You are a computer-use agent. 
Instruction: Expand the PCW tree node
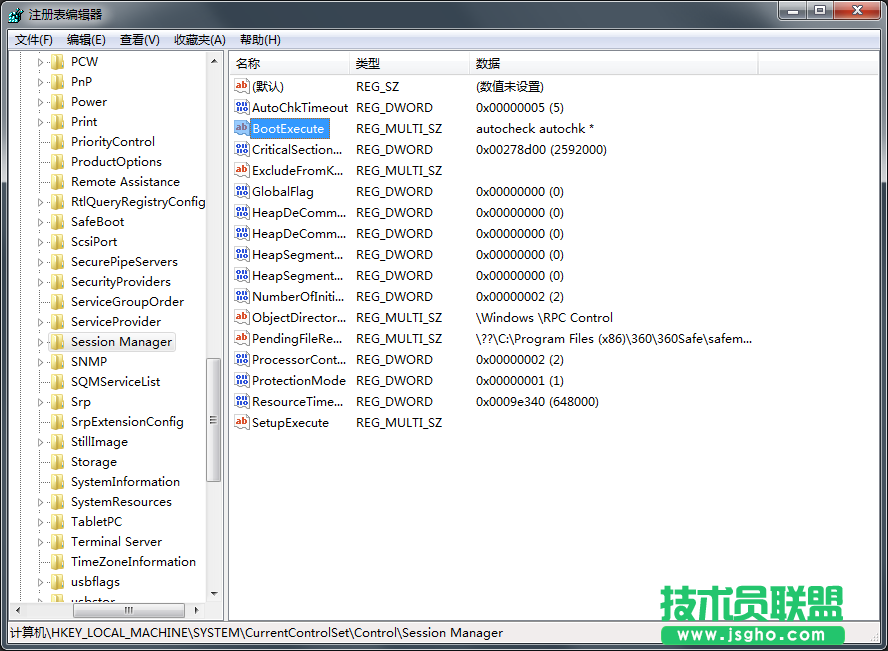coord(38,61)
